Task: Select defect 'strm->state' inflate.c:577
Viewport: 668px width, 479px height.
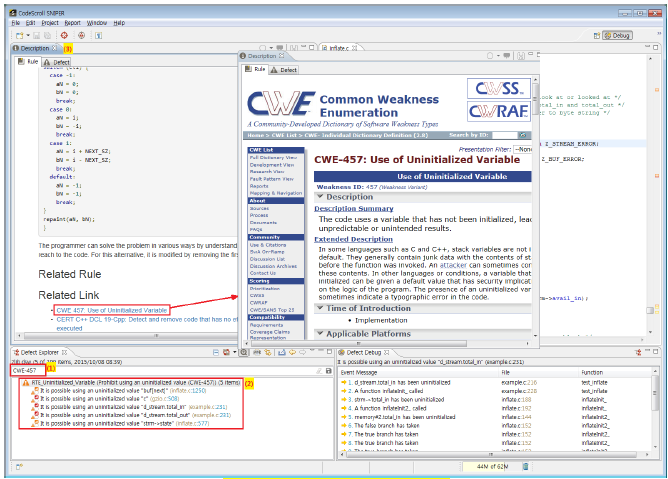Action: tap(123, 423)
